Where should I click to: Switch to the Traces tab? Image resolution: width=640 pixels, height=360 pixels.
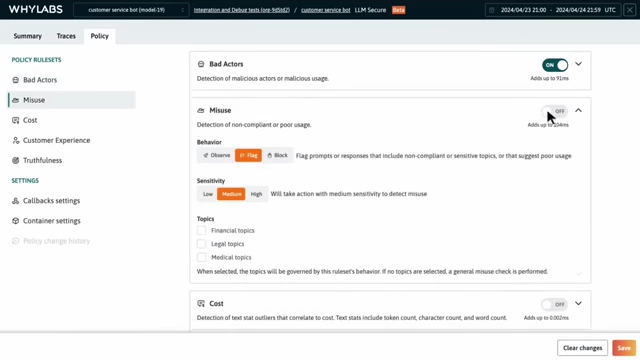[x=66, y=36]
